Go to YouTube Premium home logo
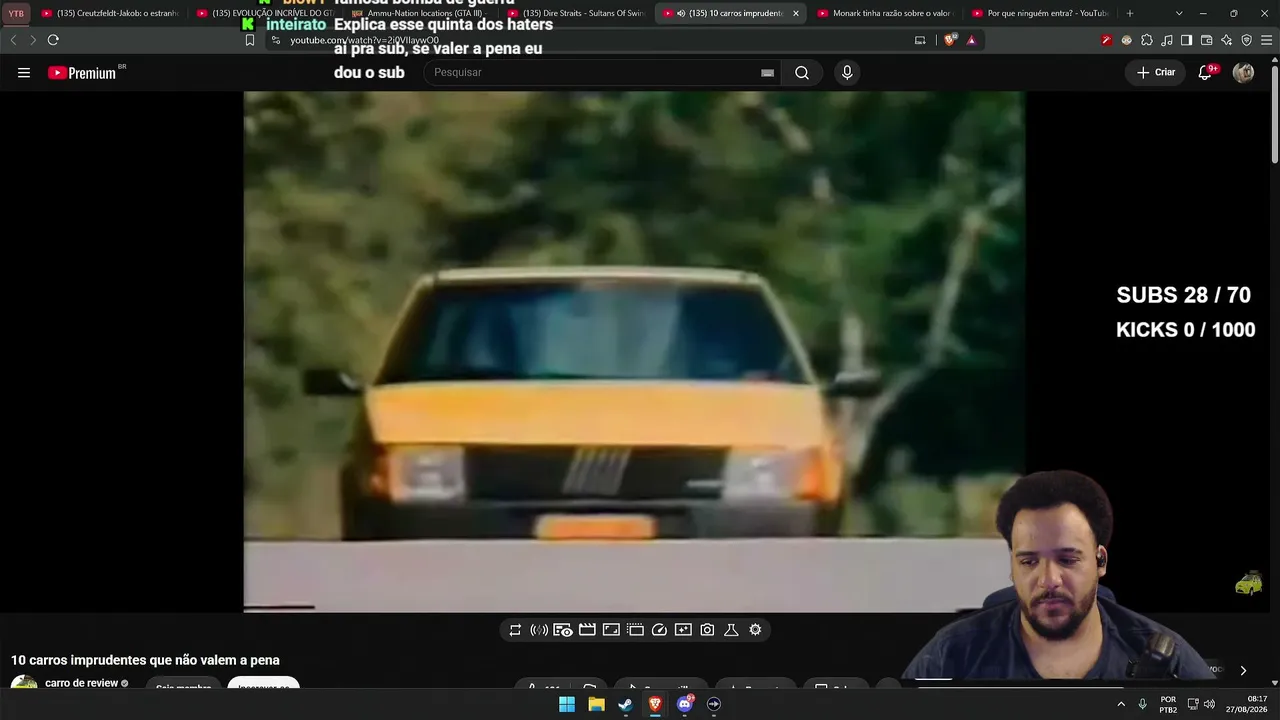This screenshot has height=720, width=1280. click(82, 73)
